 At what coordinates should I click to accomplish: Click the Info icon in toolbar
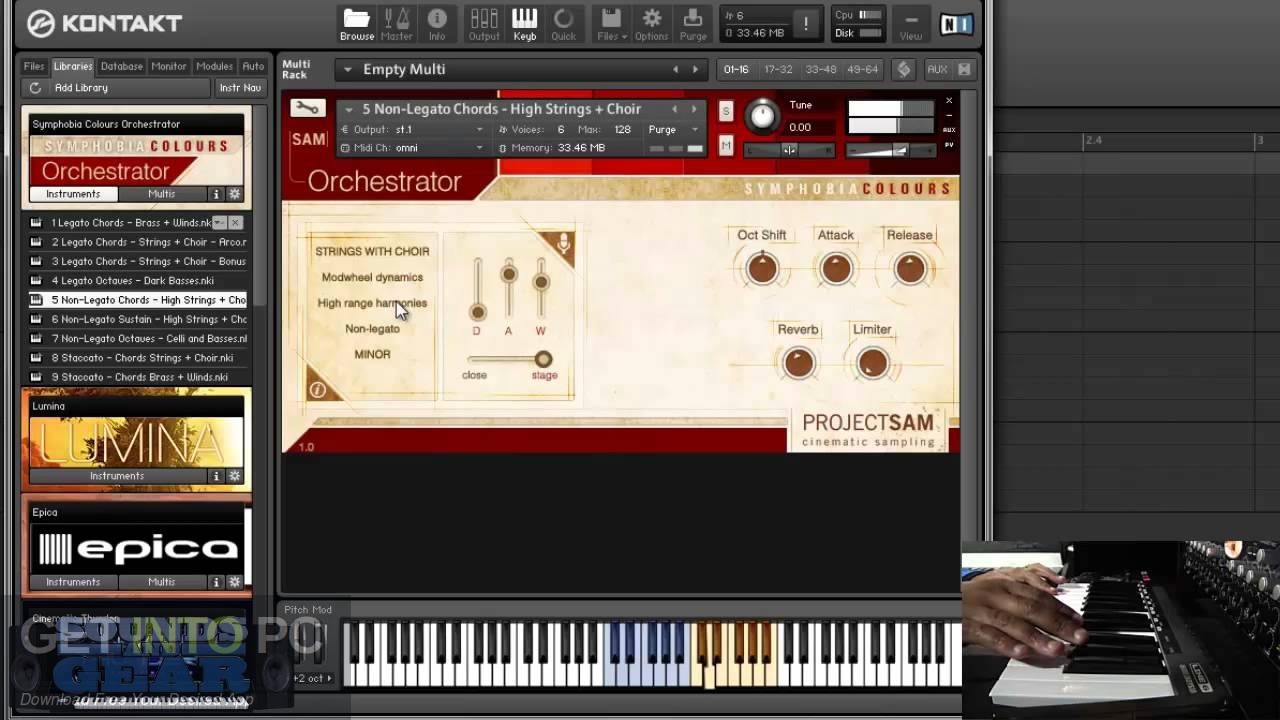437,24
